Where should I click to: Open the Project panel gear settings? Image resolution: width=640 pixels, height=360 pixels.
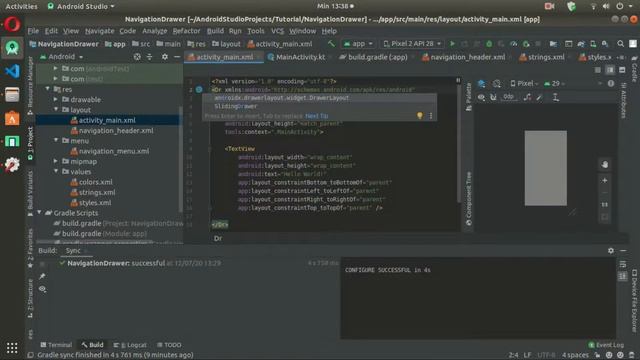[164, 57]
